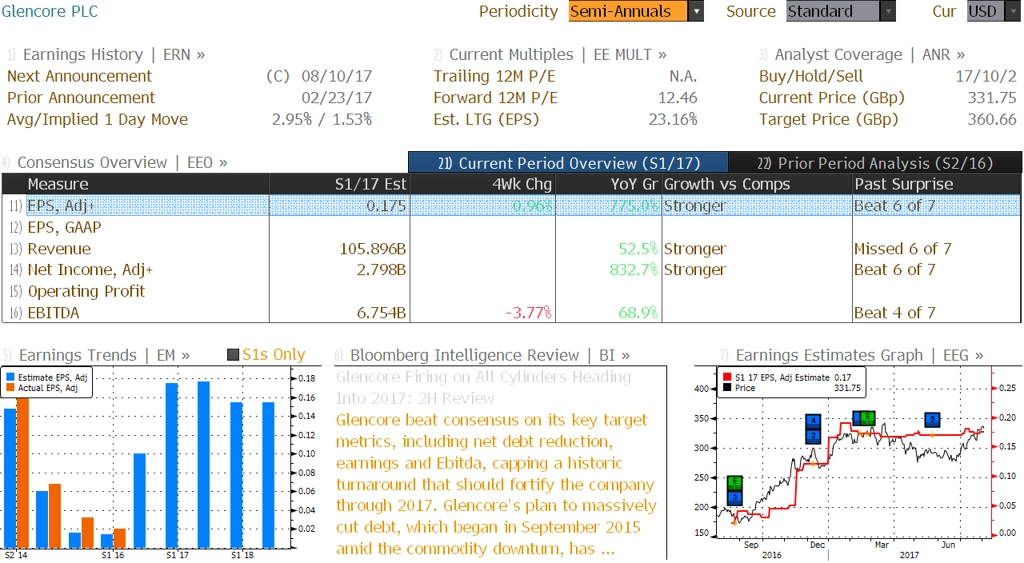The width and height of the screenshot is (1024, 563).
Task: Switch to Prior Period Analysis (S2/16) tab
Action: 875,163
